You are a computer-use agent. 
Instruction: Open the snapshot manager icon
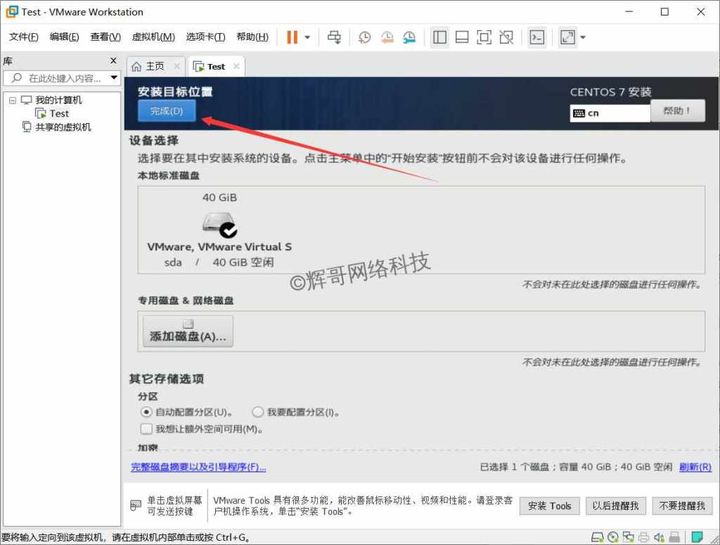pos(409,37)
